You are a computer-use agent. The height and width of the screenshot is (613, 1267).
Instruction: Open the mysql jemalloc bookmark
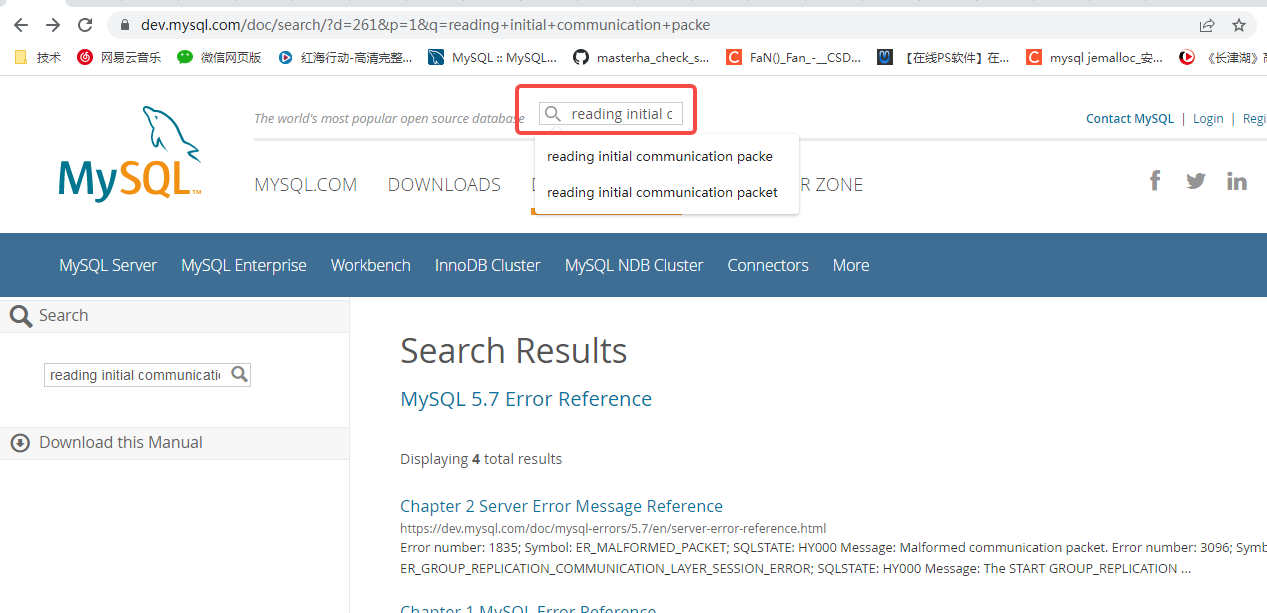pyautogui.click(x=1094, y=57)
